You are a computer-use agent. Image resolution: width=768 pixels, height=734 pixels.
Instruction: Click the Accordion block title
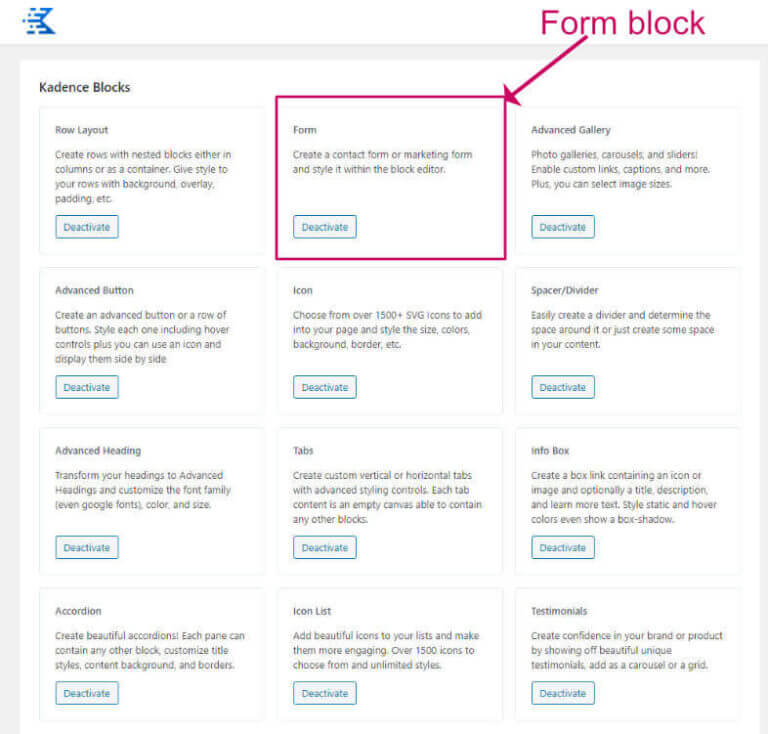(x=78, y=611)
